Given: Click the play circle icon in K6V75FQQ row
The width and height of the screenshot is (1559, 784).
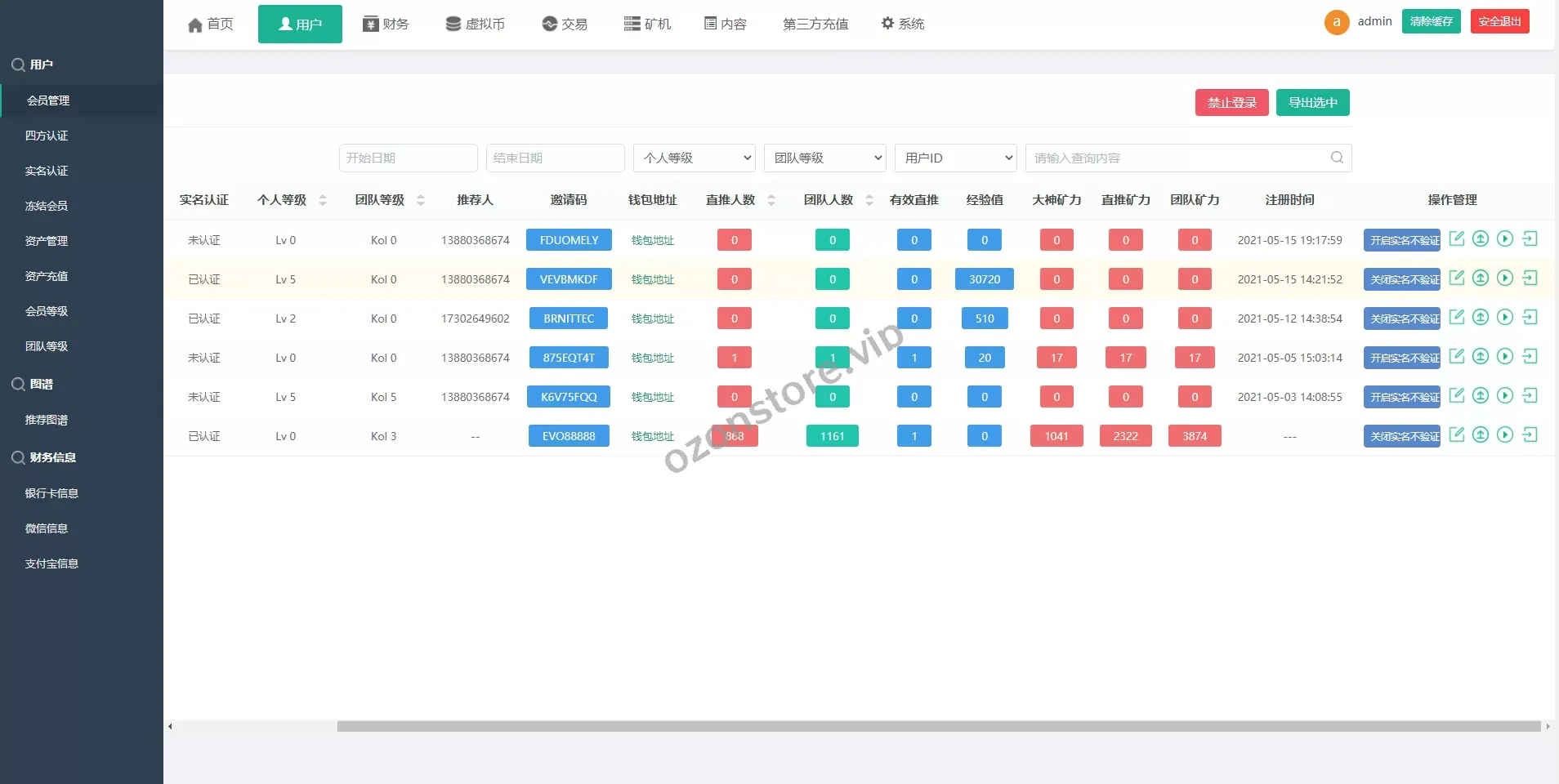Looking at the screenshot, I should [x=1505, y=395].
